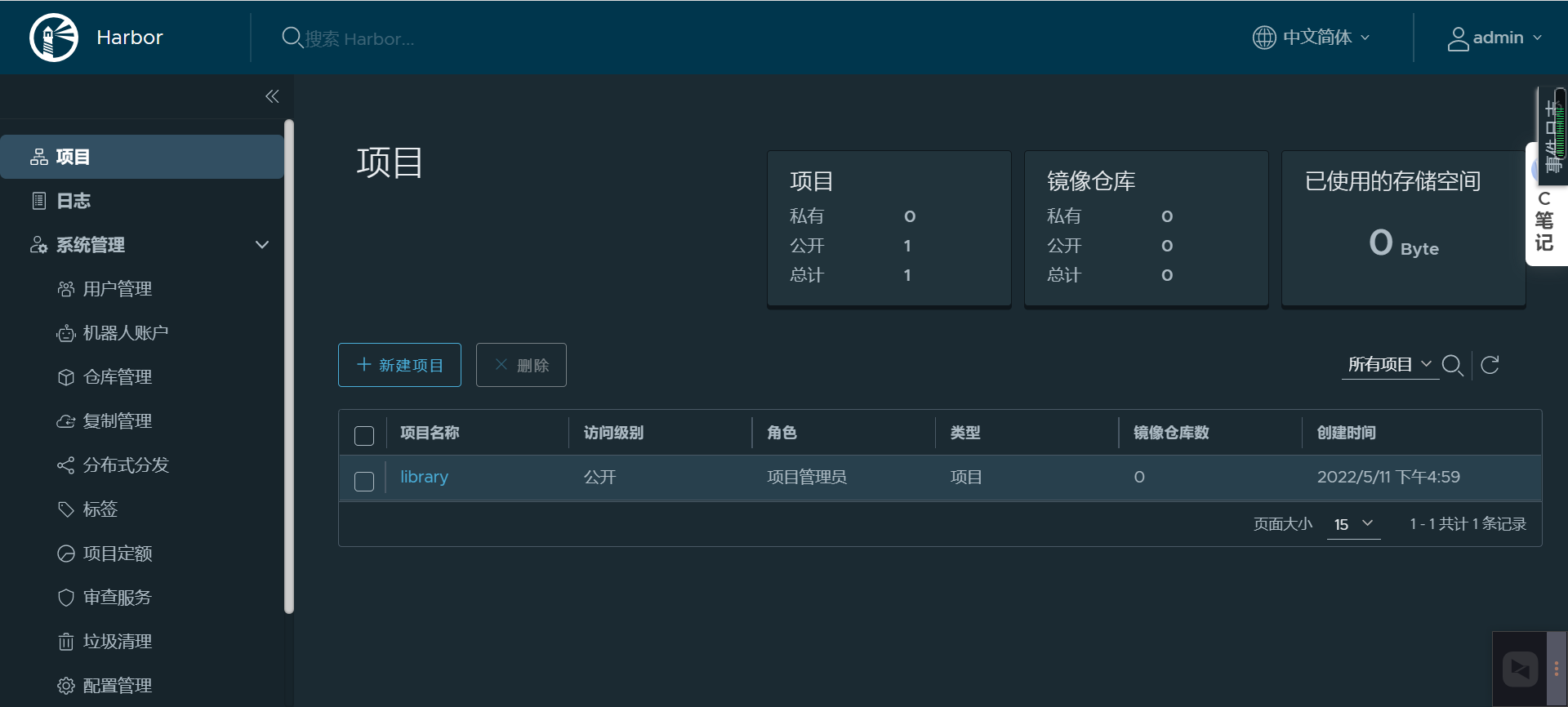Click the sidebar vertical scrollbar

tap(288, 366)
